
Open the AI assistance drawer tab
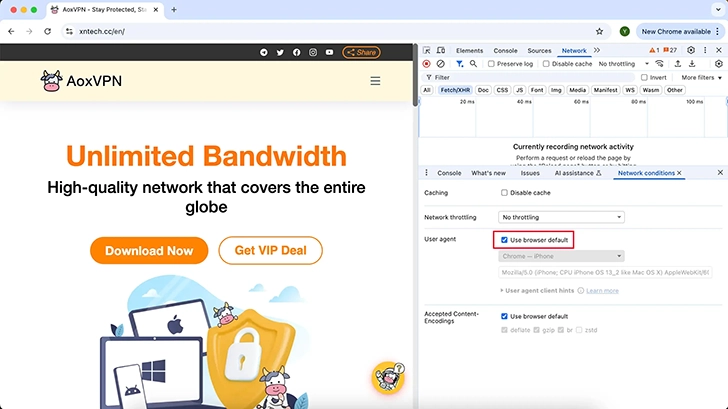click(x=578, y=173)
